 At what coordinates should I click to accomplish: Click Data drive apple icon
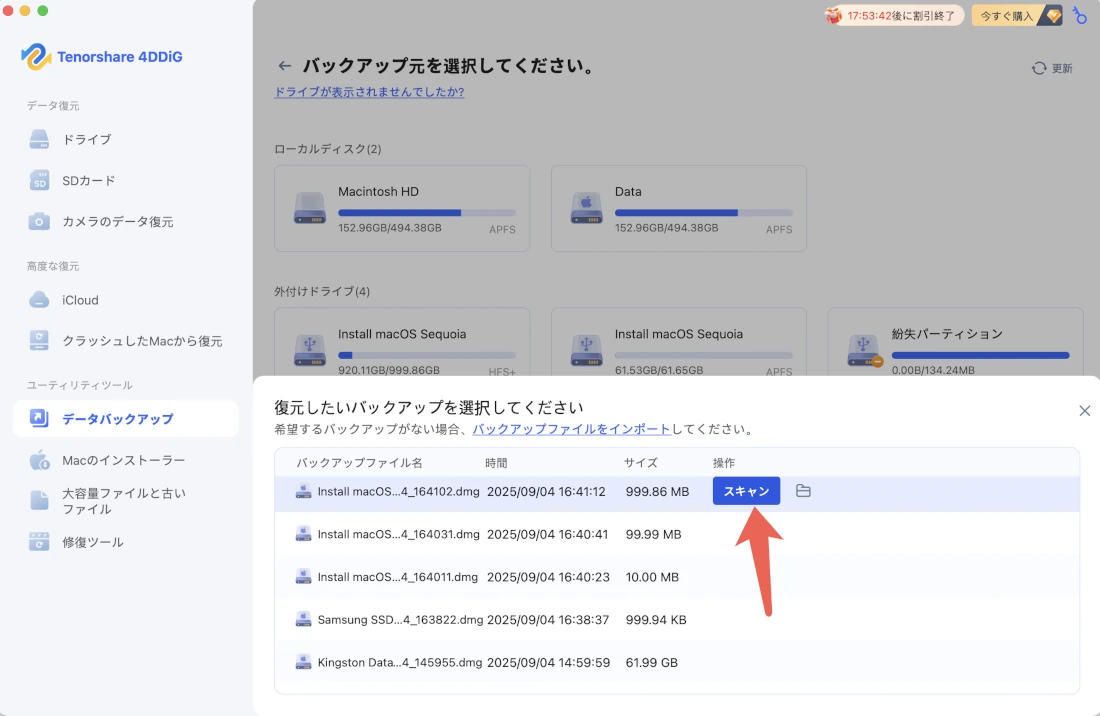[x=586, y=208]
